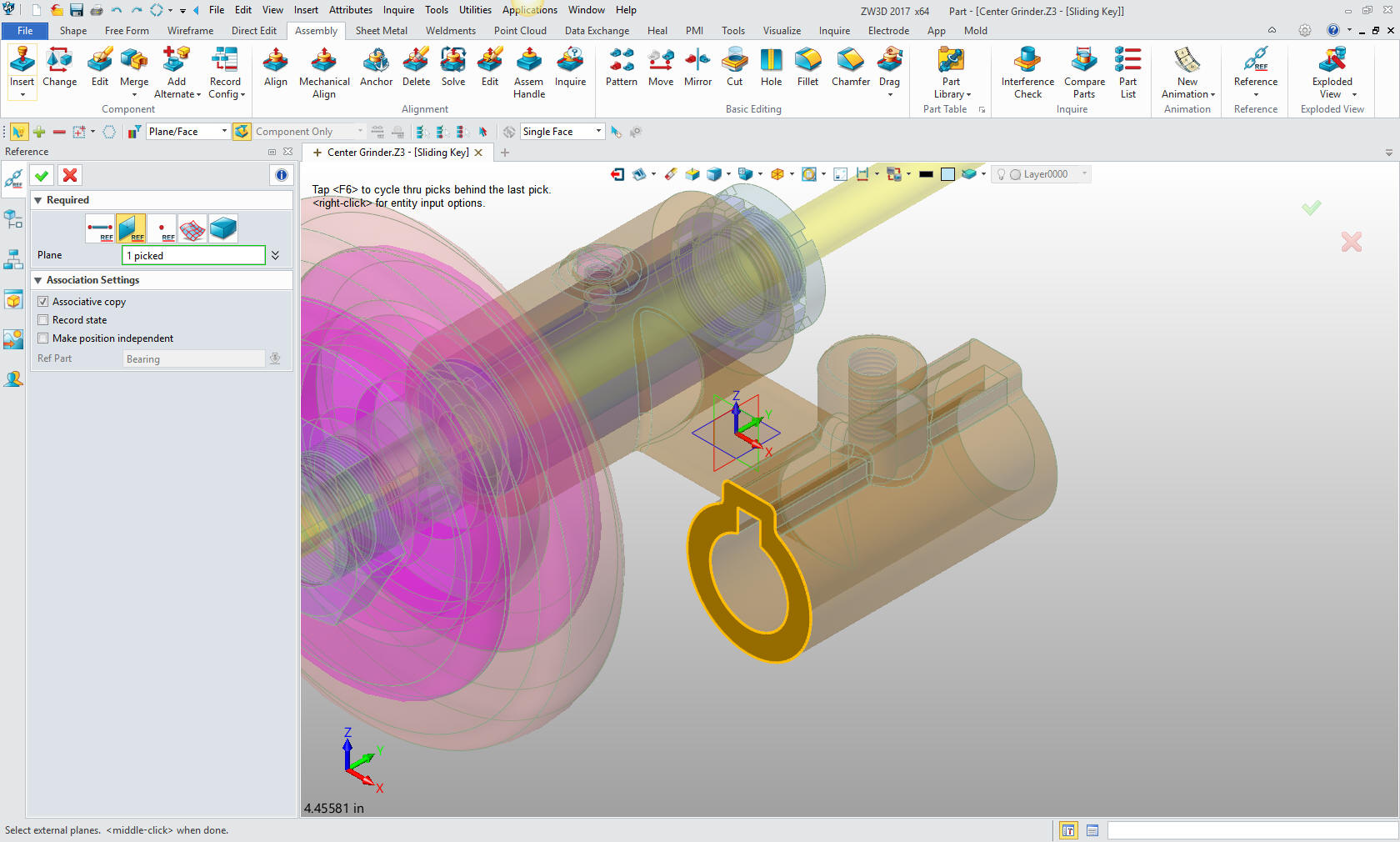The width and height of the screenshot is (1400, 842).
Task: Toggle the Component Only filter icon
Action: click(x=242, y=132)
